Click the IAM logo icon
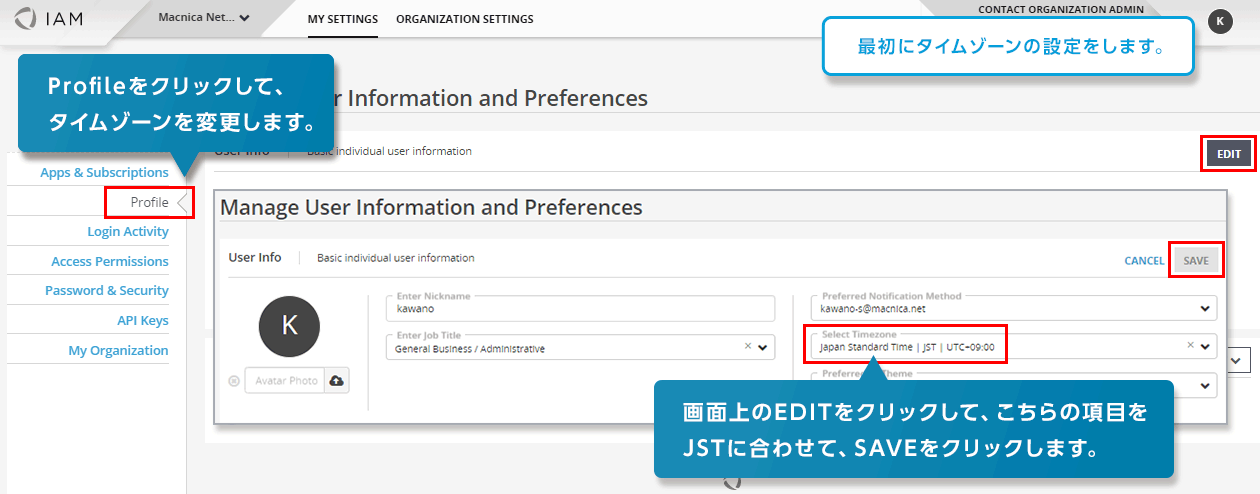 27,19
